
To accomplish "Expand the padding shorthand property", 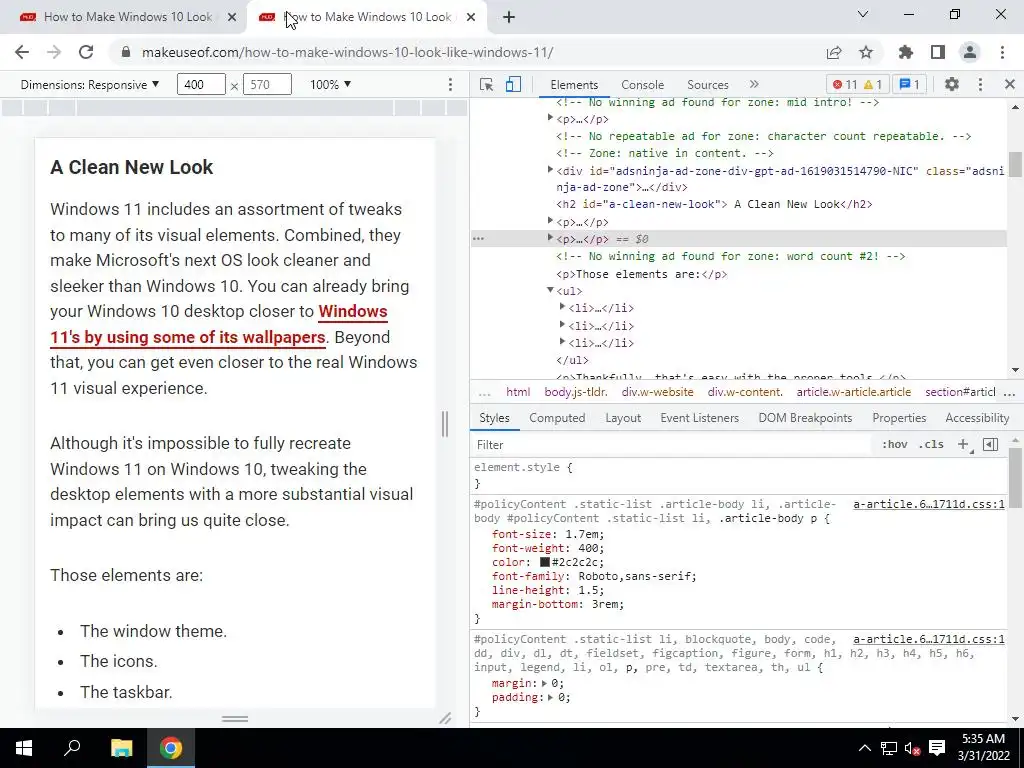I will [551, 697].
